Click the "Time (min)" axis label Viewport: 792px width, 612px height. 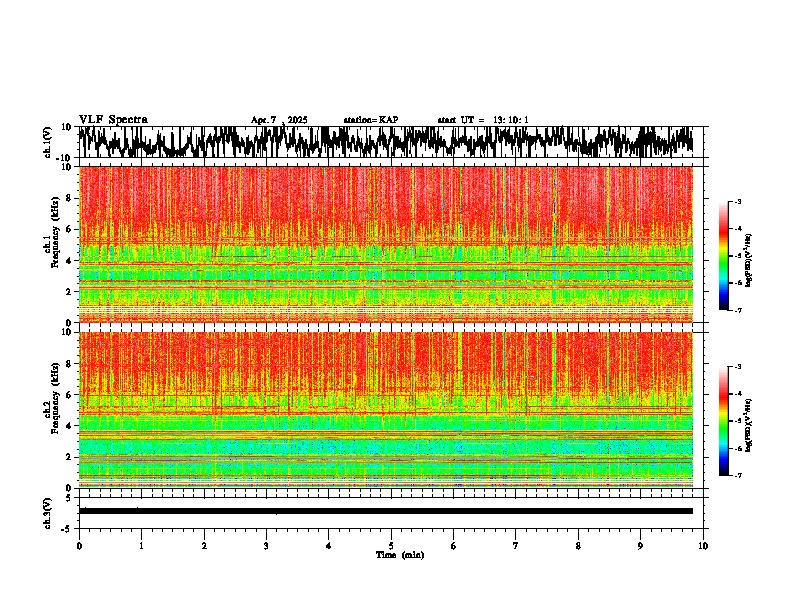[x=400, y=555]
